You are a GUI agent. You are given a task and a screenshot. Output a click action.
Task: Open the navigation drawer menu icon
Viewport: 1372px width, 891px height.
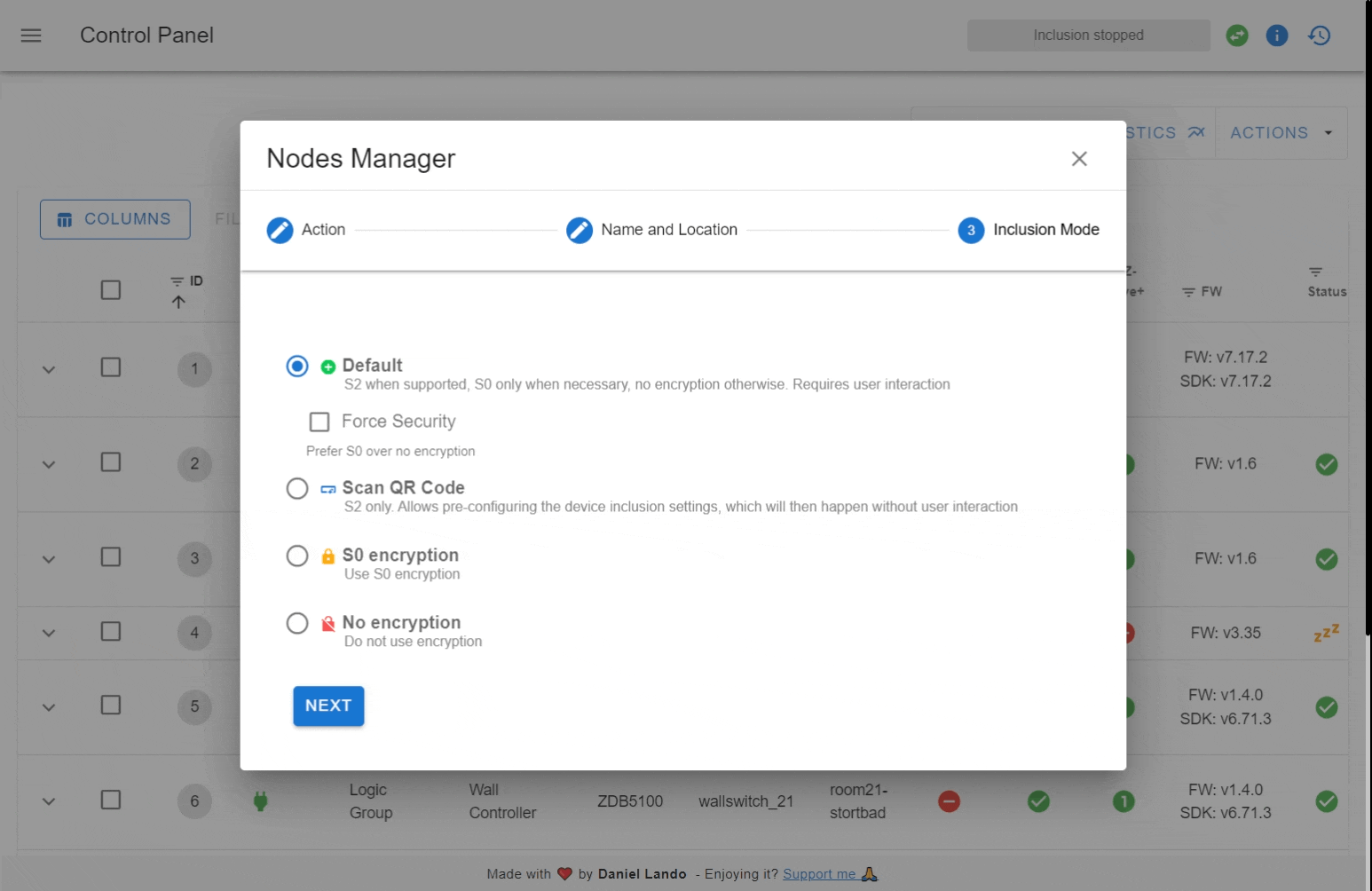tap(30, 35)
